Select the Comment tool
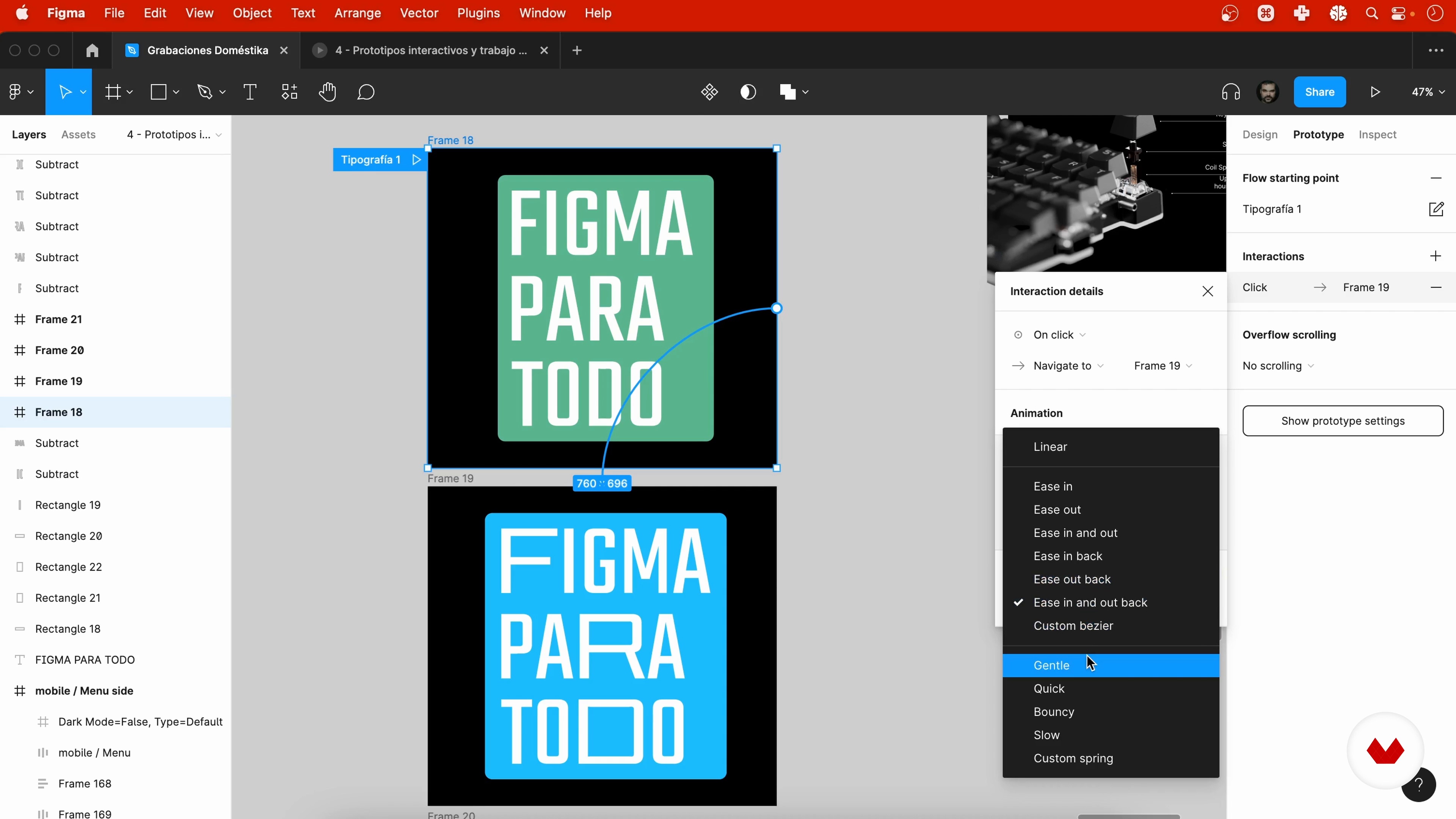This screenshot has height=819, width=1456. tap(366, 91)
